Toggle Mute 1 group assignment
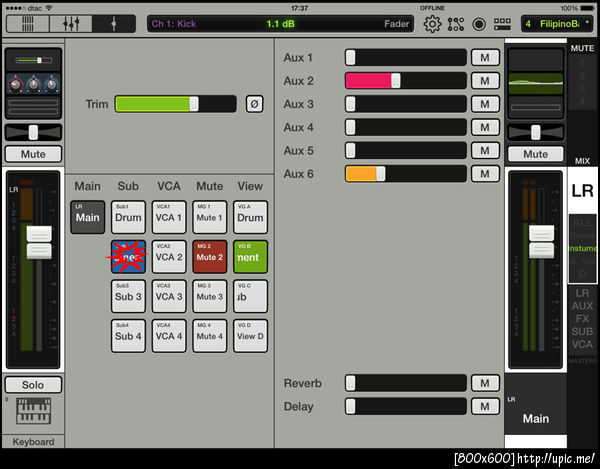Viewport: 600px width, 469px height. [x=210, y=217]
